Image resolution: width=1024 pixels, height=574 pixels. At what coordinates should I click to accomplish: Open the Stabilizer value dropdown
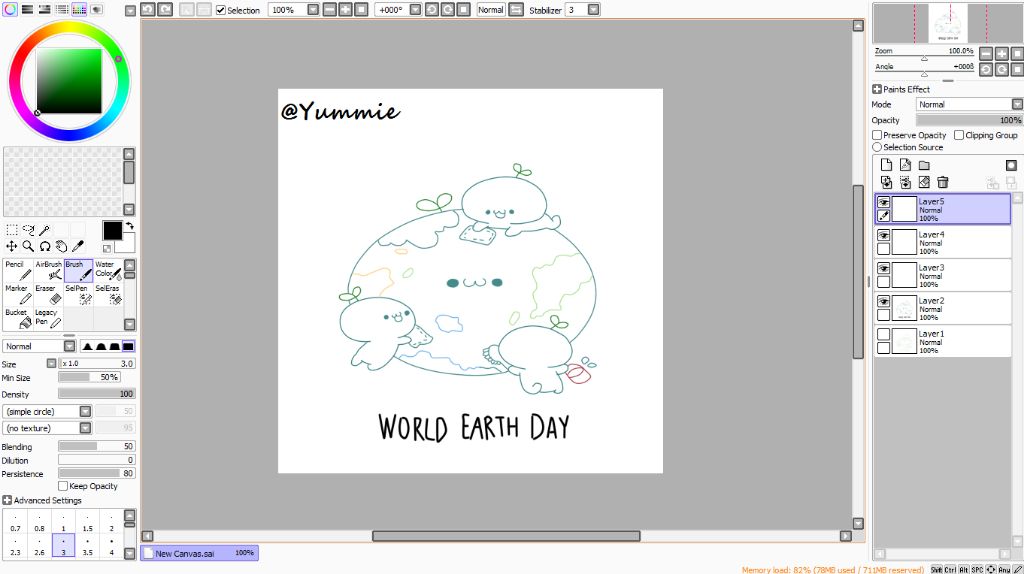pos(593,10)
